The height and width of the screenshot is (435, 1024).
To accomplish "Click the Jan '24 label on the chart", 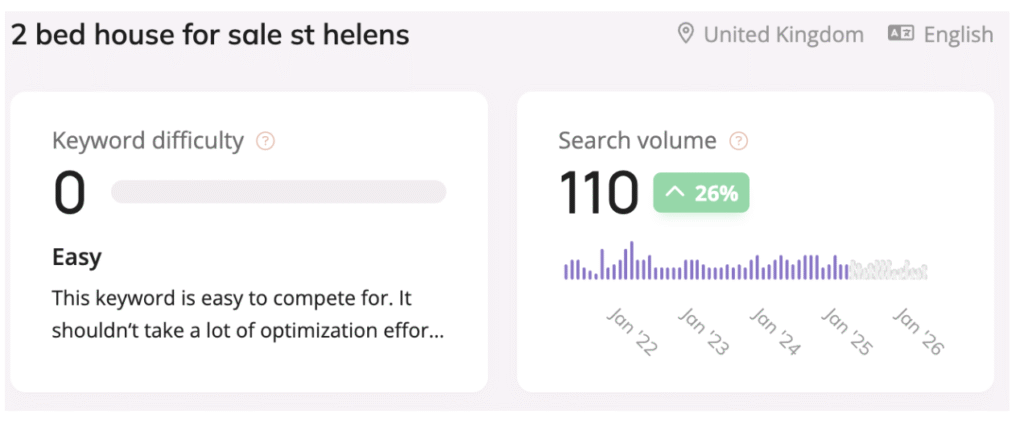I will pyautogui.click(x=775, y=332).
